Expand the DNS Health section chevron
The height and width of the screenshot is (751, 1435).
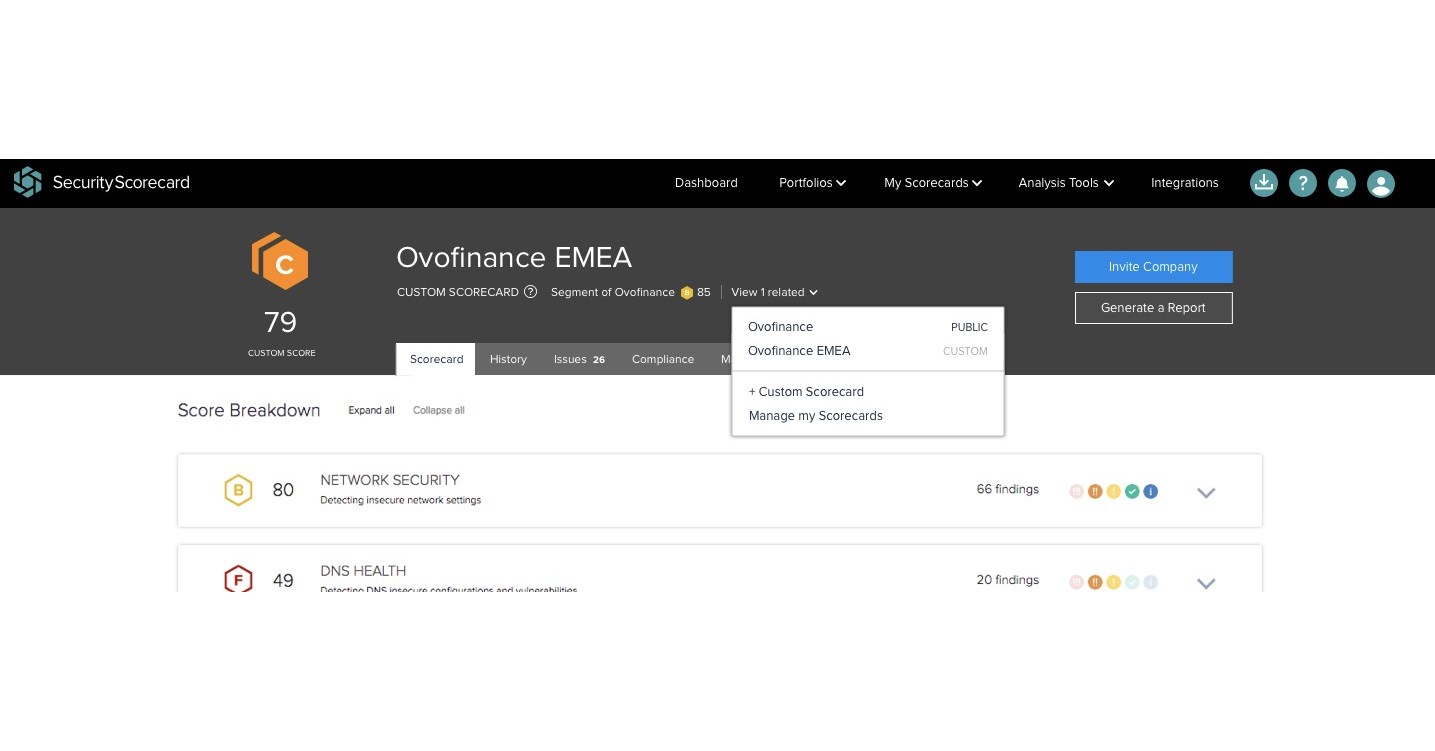pyautogui.click(x=1206, y=582)
